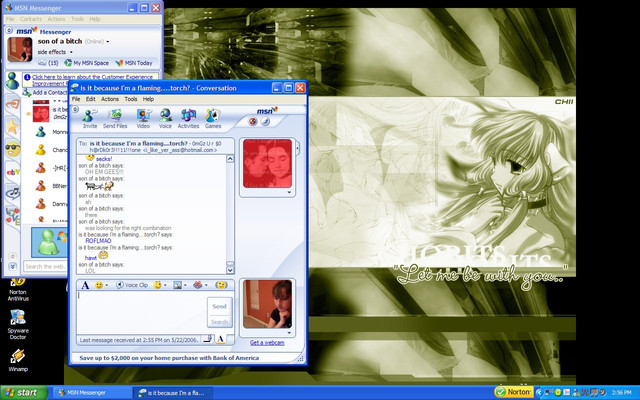Open the emoticon dropdown arrow
The width and height of the screenshot is (640, 400).
click(107, 285)
